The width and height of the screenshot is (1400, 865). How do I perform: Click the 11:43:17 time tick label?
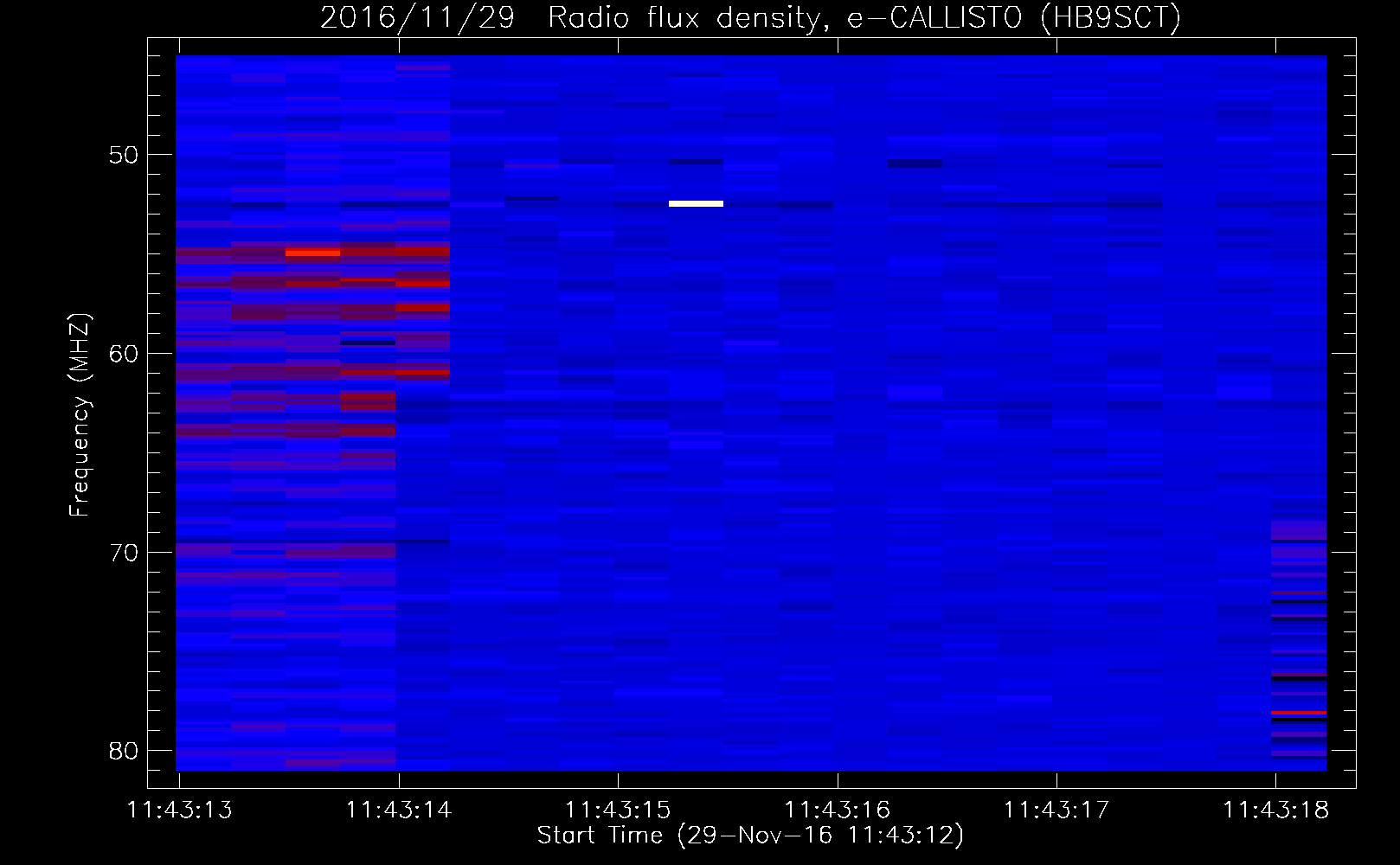1056,811
